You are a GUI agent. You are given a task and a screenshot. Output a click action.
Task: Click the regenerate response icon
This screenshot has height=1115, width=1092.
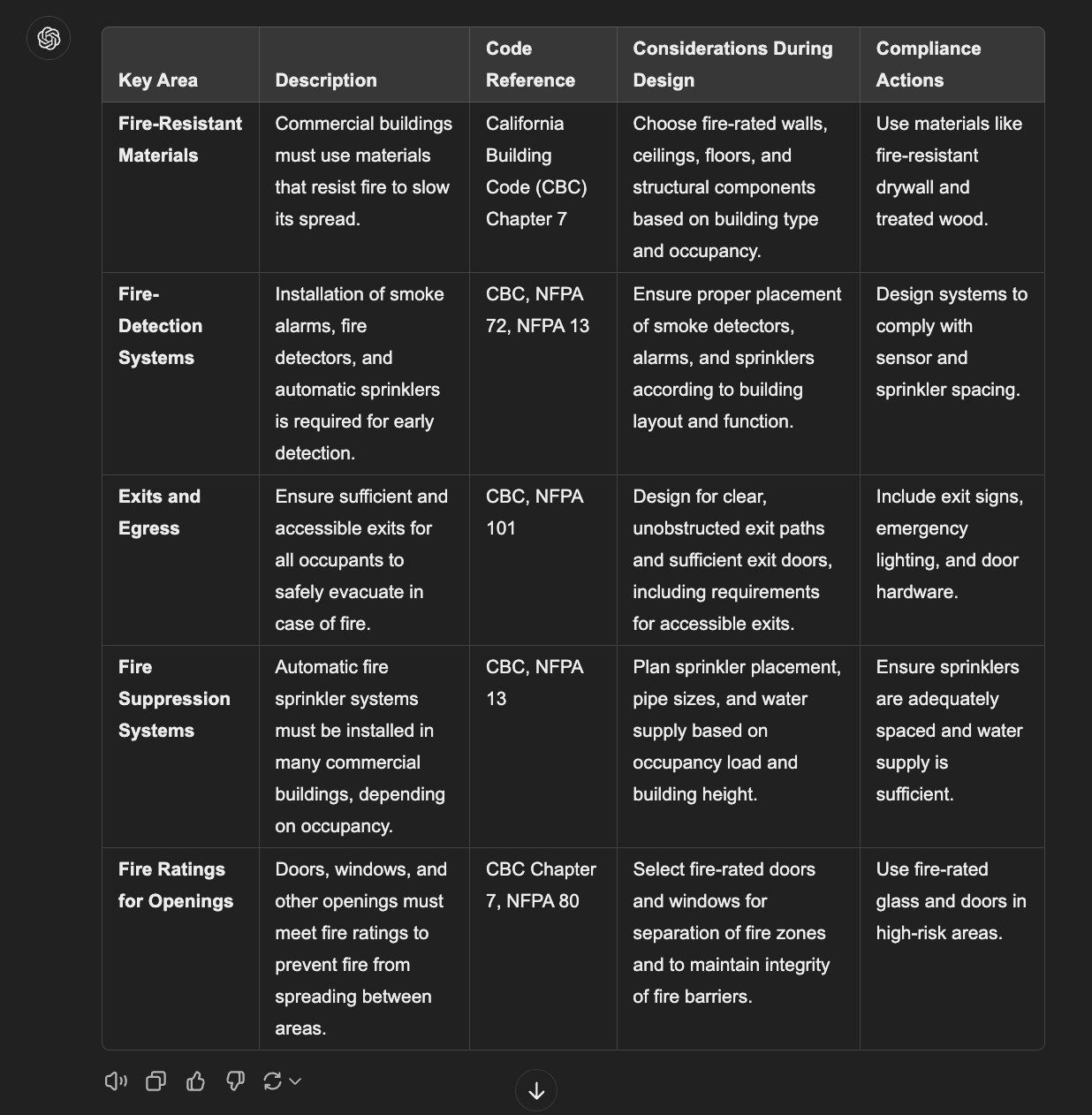tap(272, 1081)
